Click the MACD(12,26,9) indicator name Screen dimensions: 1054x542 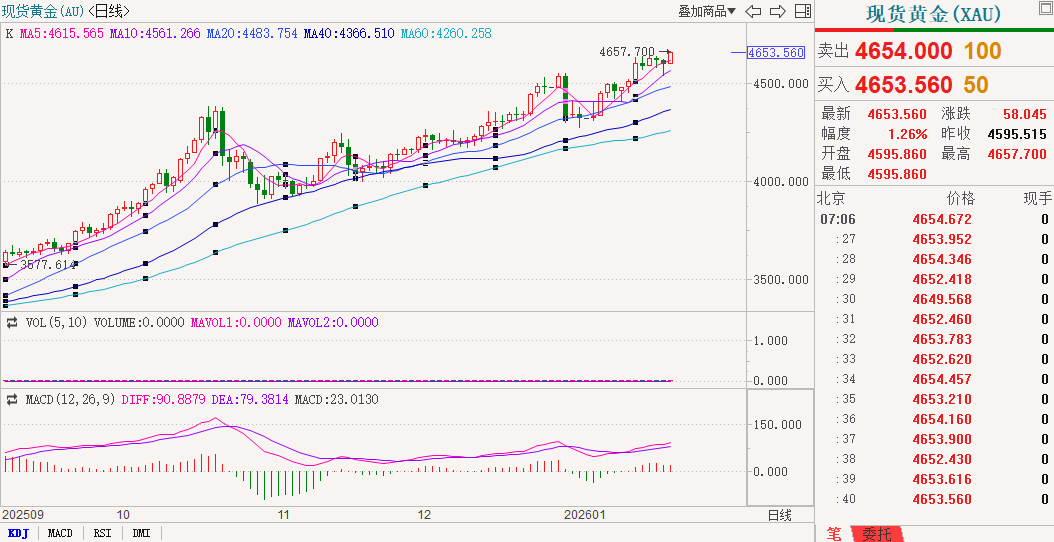71,399
